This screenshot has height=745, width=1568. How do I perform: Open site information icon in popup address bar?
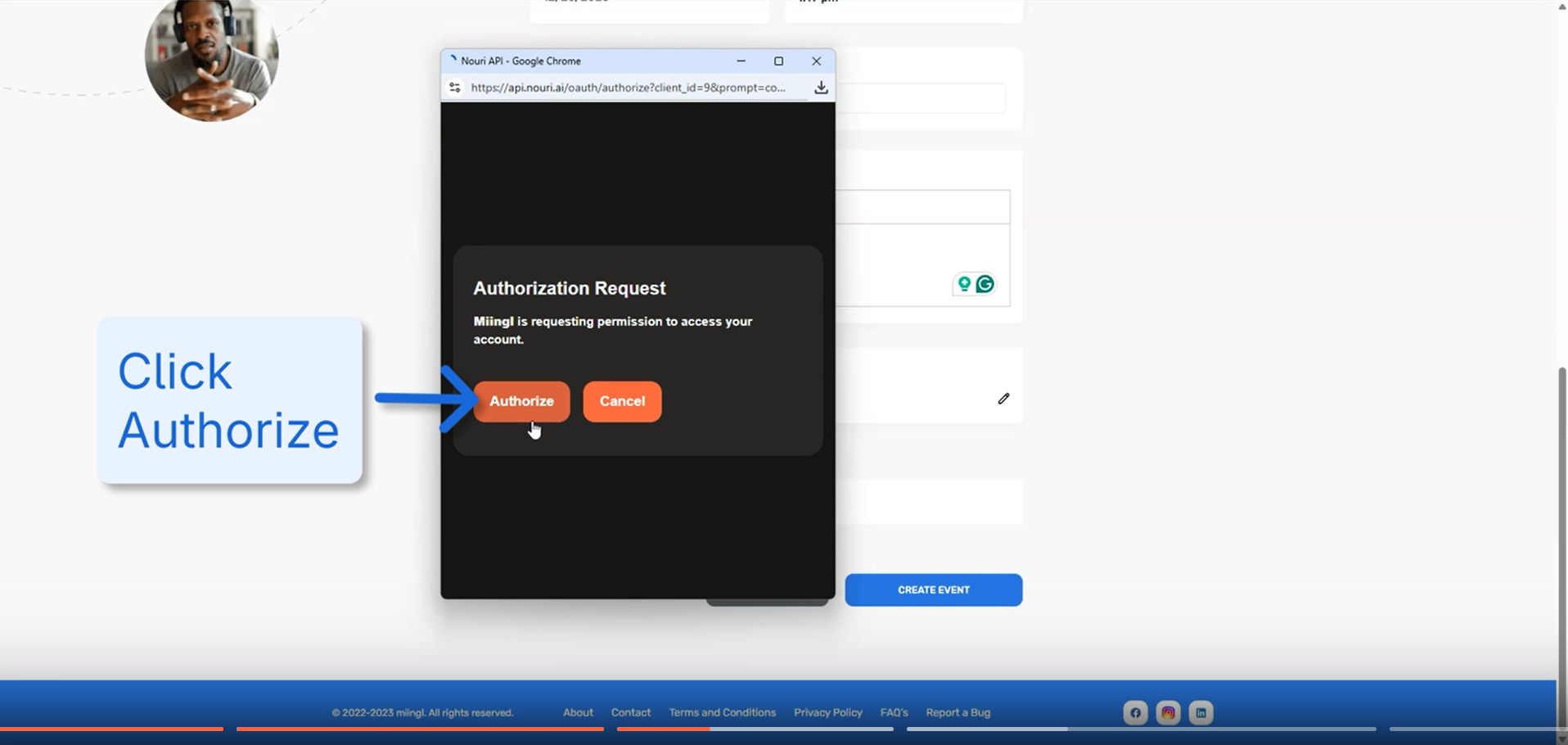[455, 88]
